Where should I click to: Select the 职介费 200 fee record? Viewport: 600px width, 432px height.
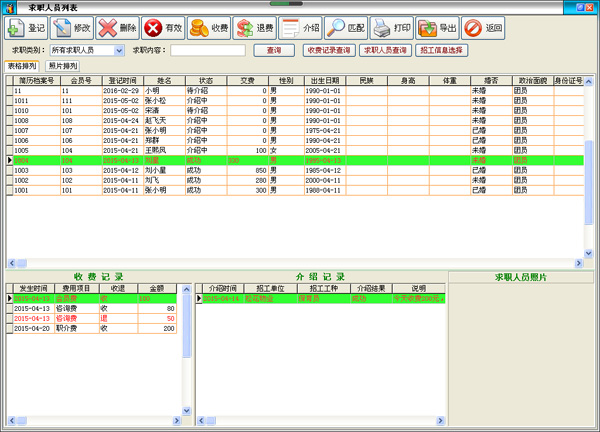point(91,328)
